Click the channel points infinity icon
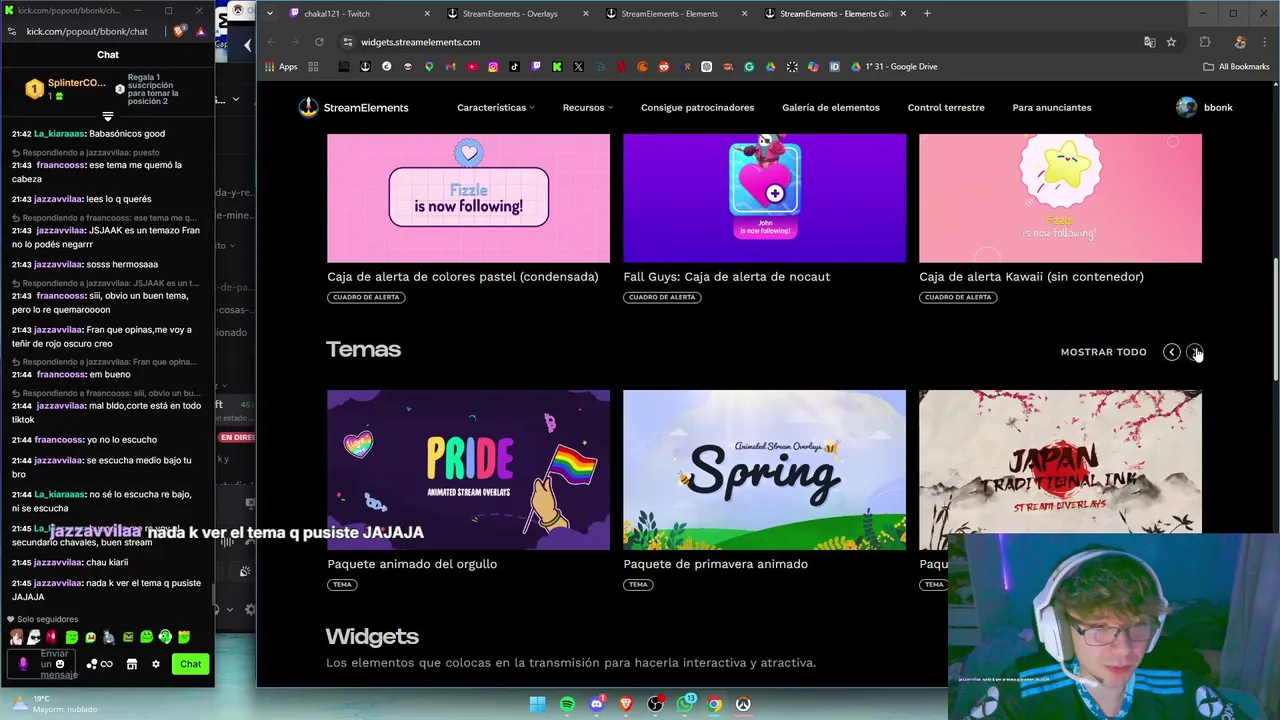This screenshot has width=1280, height=720. [x=106, y=664]
